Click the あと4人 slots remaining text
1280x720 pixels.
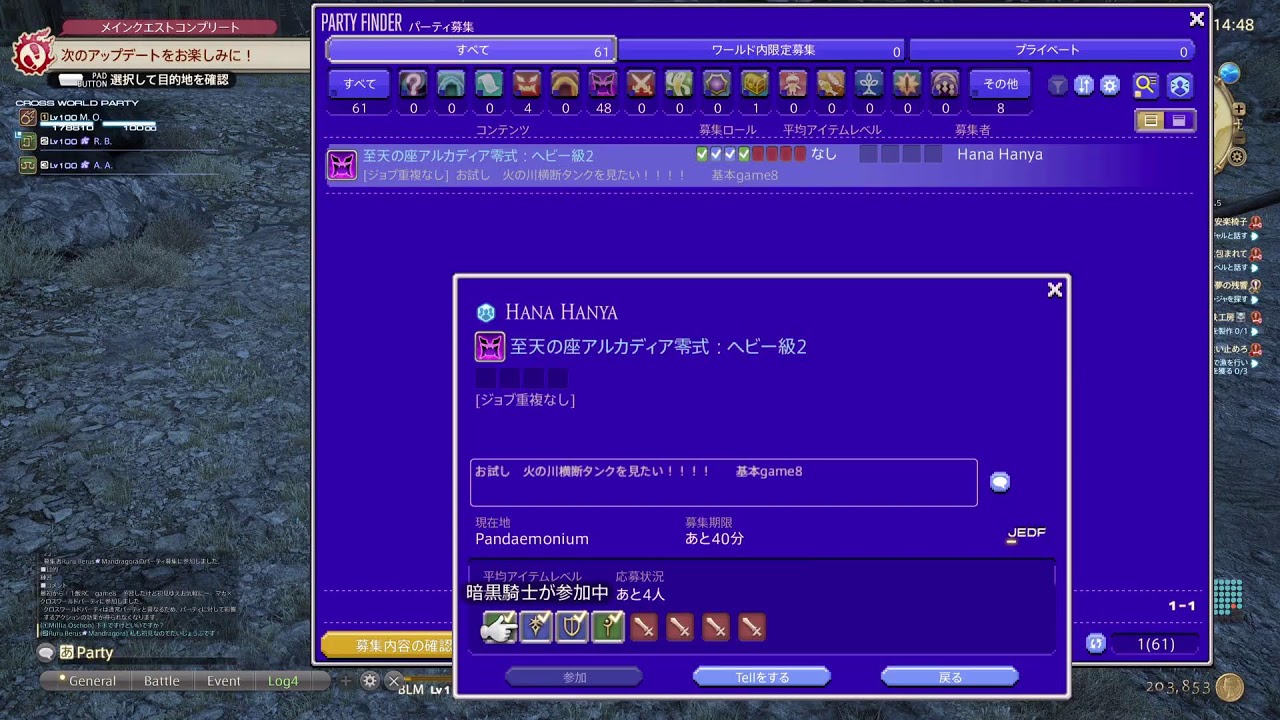pos(640,594)
